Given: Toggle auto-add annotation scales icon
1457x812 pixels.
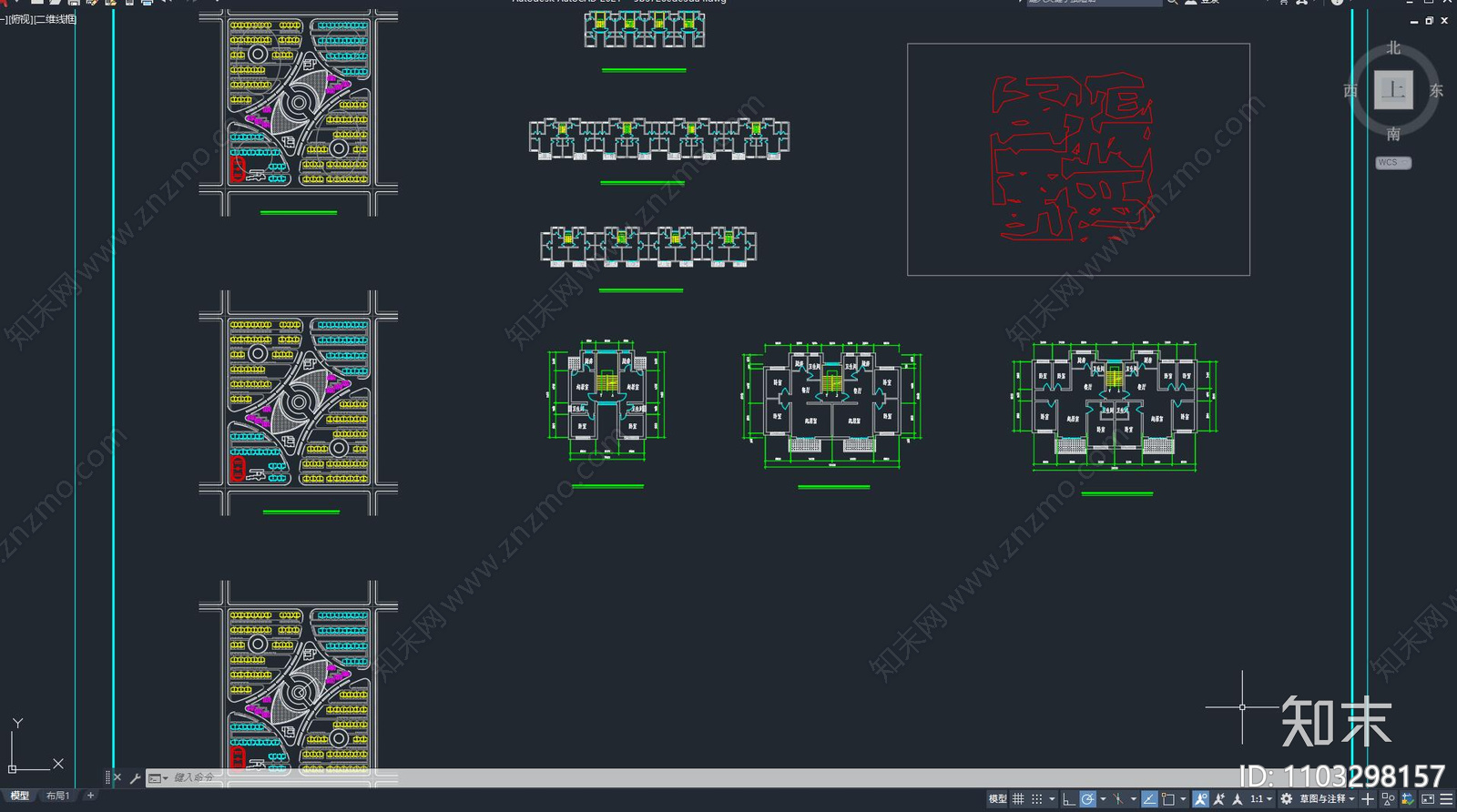Looking at the screenshot, I should (1219, 799).
